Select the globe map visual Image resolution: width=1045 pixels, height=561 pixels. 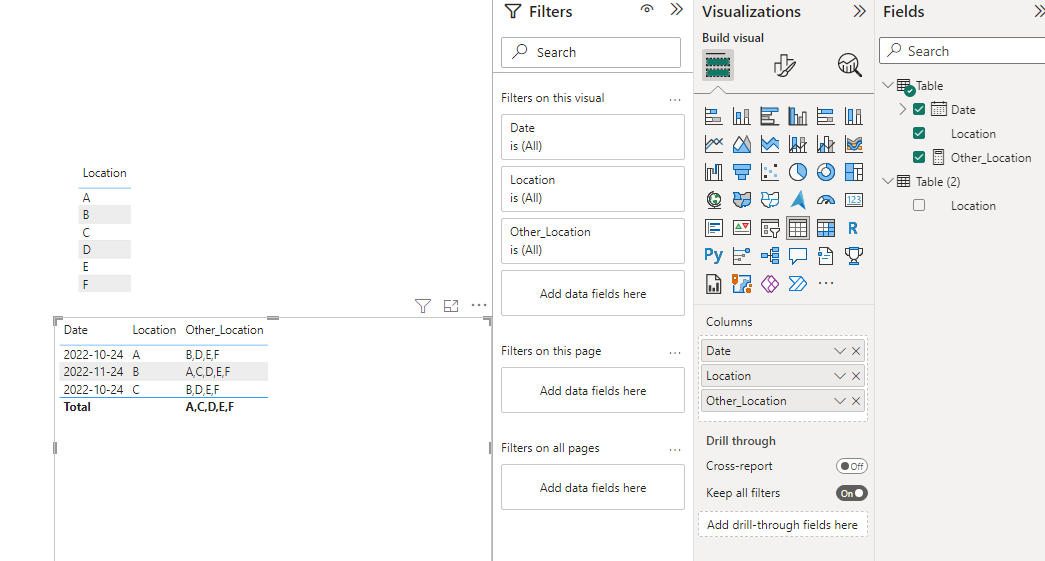point(713,200)
